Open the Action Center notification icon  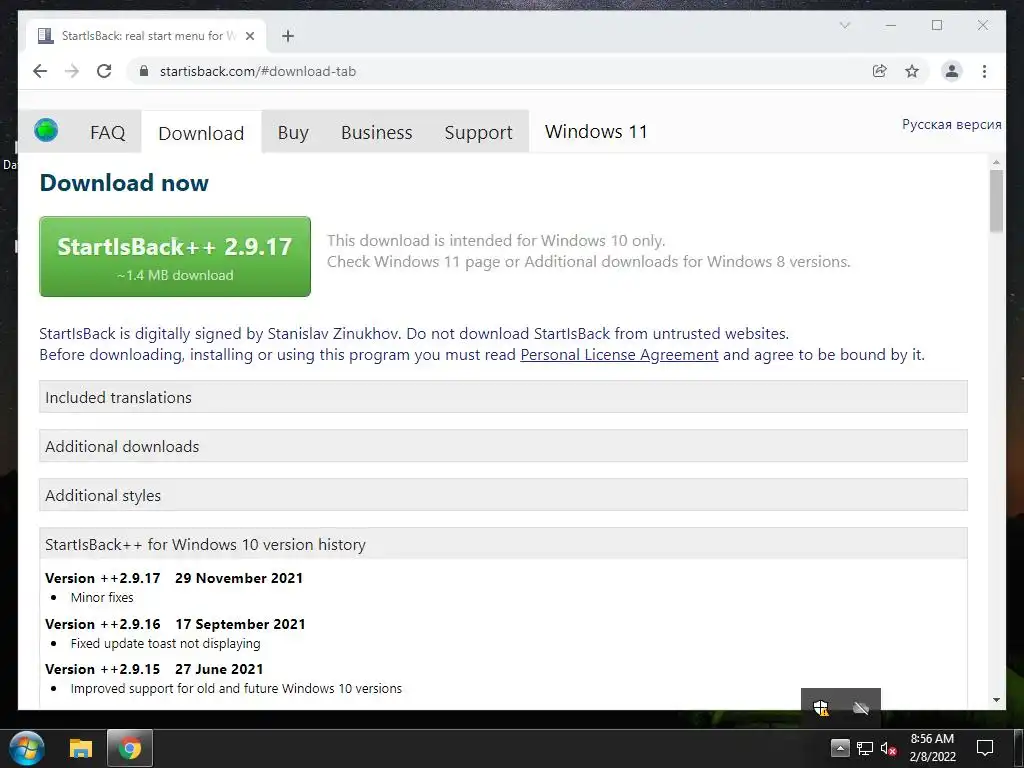984,748
